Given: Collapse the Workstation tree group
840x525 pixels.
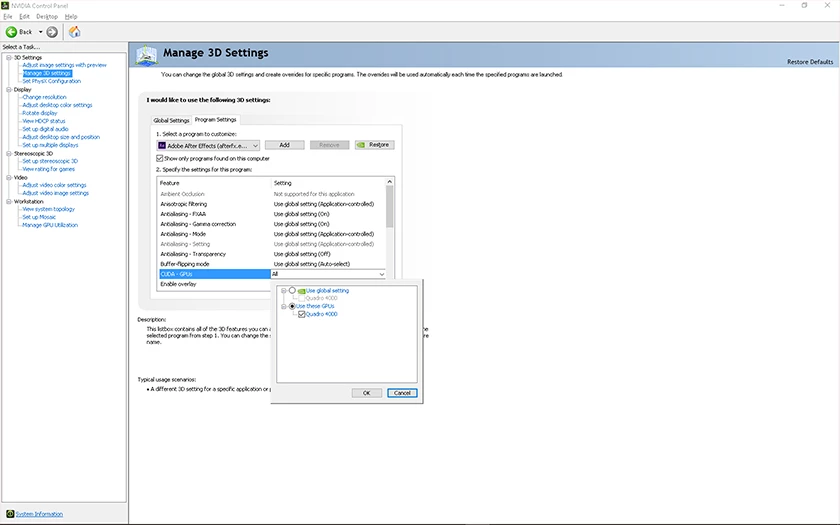Looking at the screenshot, I should [x=9, y=201].
